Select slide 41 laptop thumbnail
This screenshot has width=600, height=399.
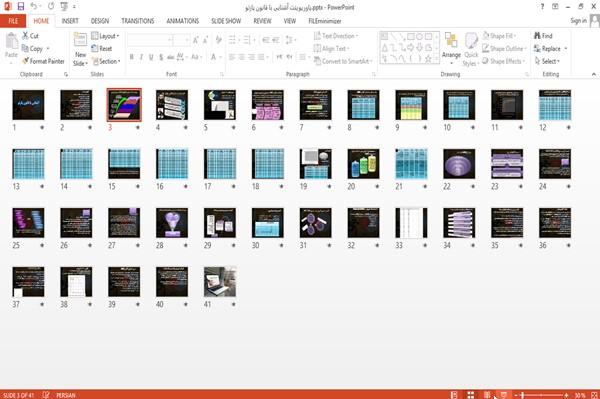tap(220, 282)
